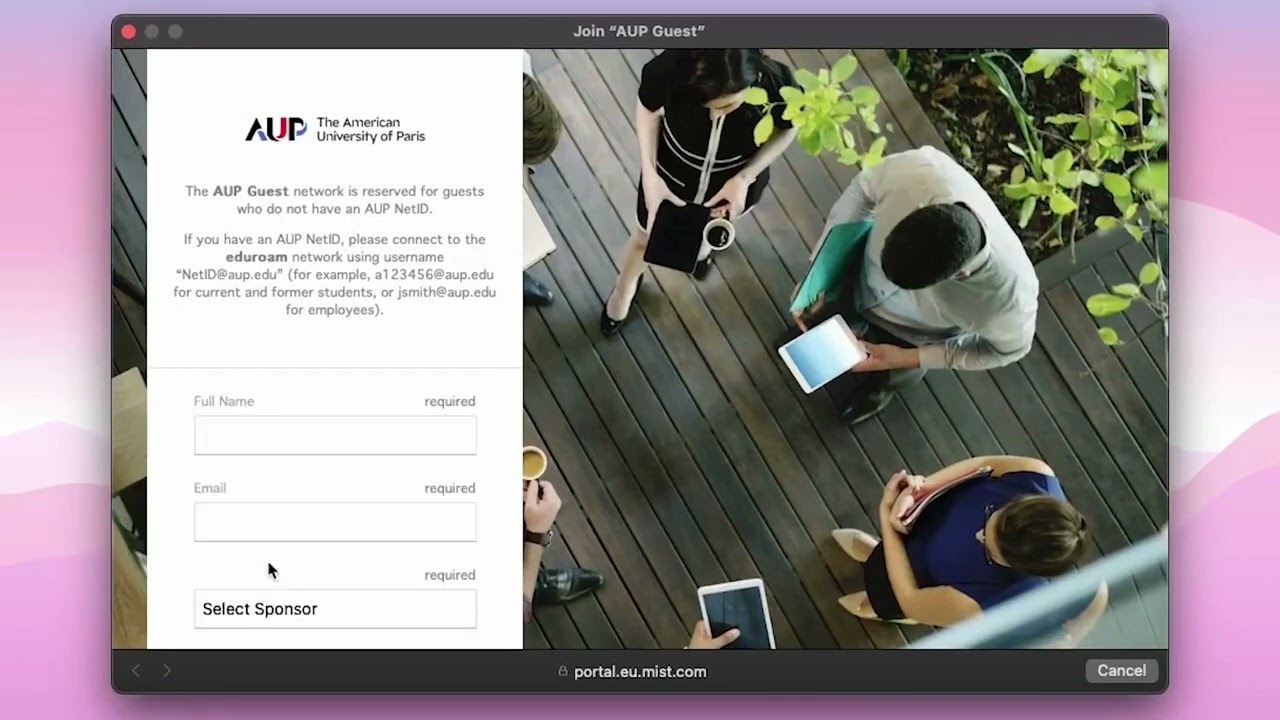Click 'required' text next to Email

450,489
